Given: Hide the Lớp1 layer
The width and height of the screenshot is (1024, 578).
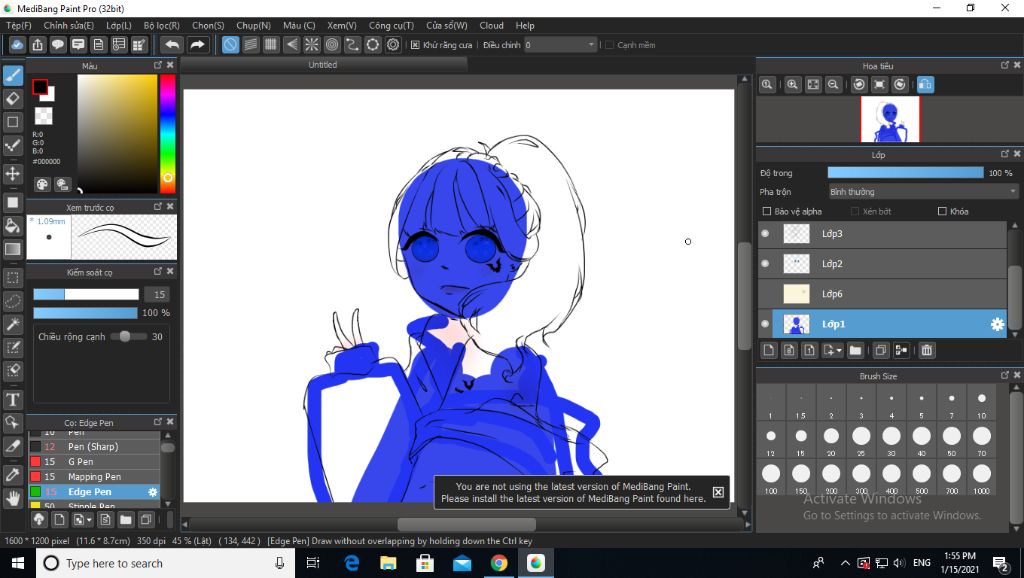Looking at the screenshot, I should coord(765,323).
